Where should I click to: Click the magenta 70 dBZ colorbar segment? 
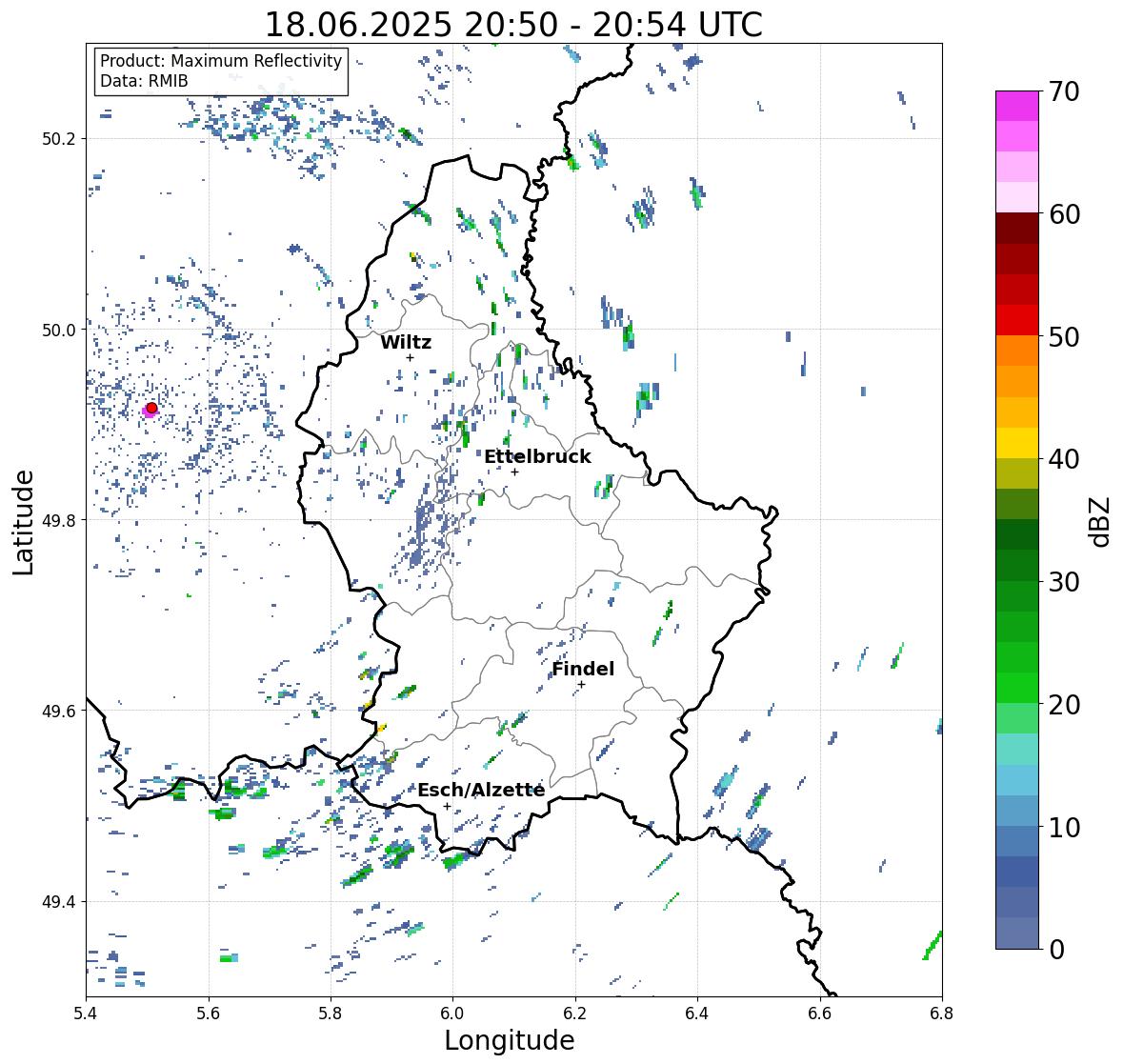click(1017, 106)
